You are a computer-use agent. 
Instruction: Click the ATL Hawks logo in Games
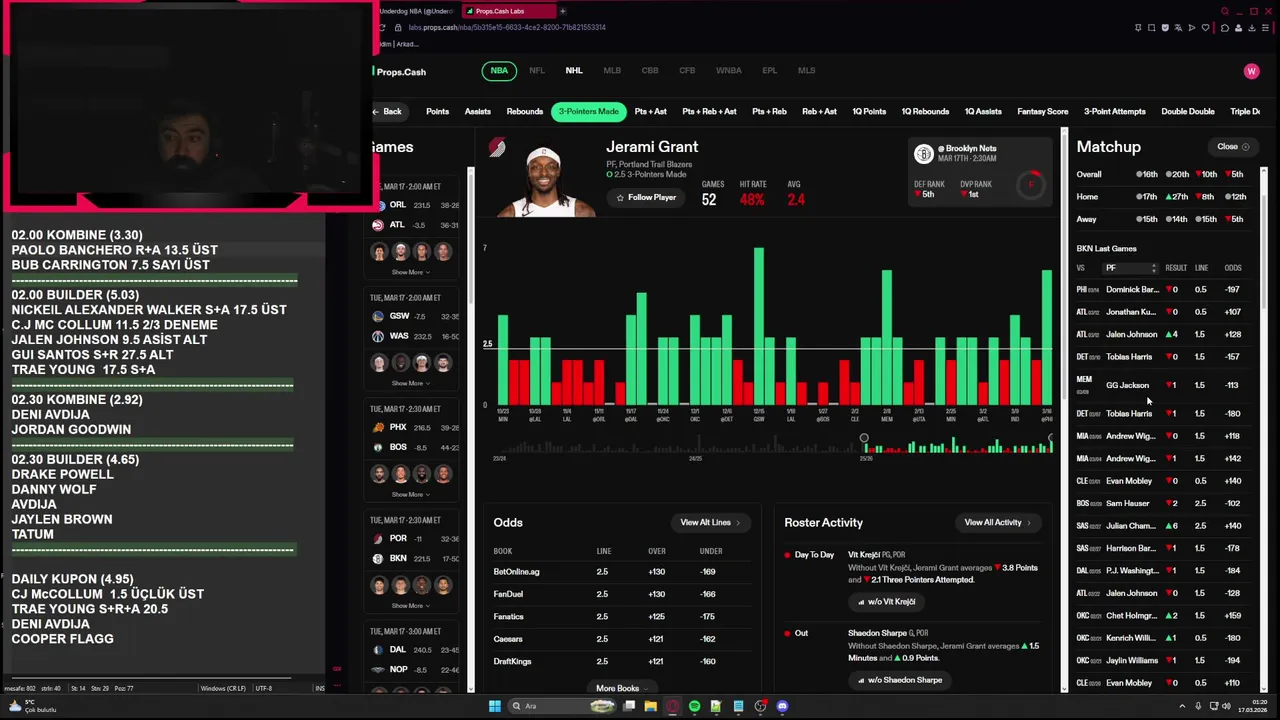(378, 225)
